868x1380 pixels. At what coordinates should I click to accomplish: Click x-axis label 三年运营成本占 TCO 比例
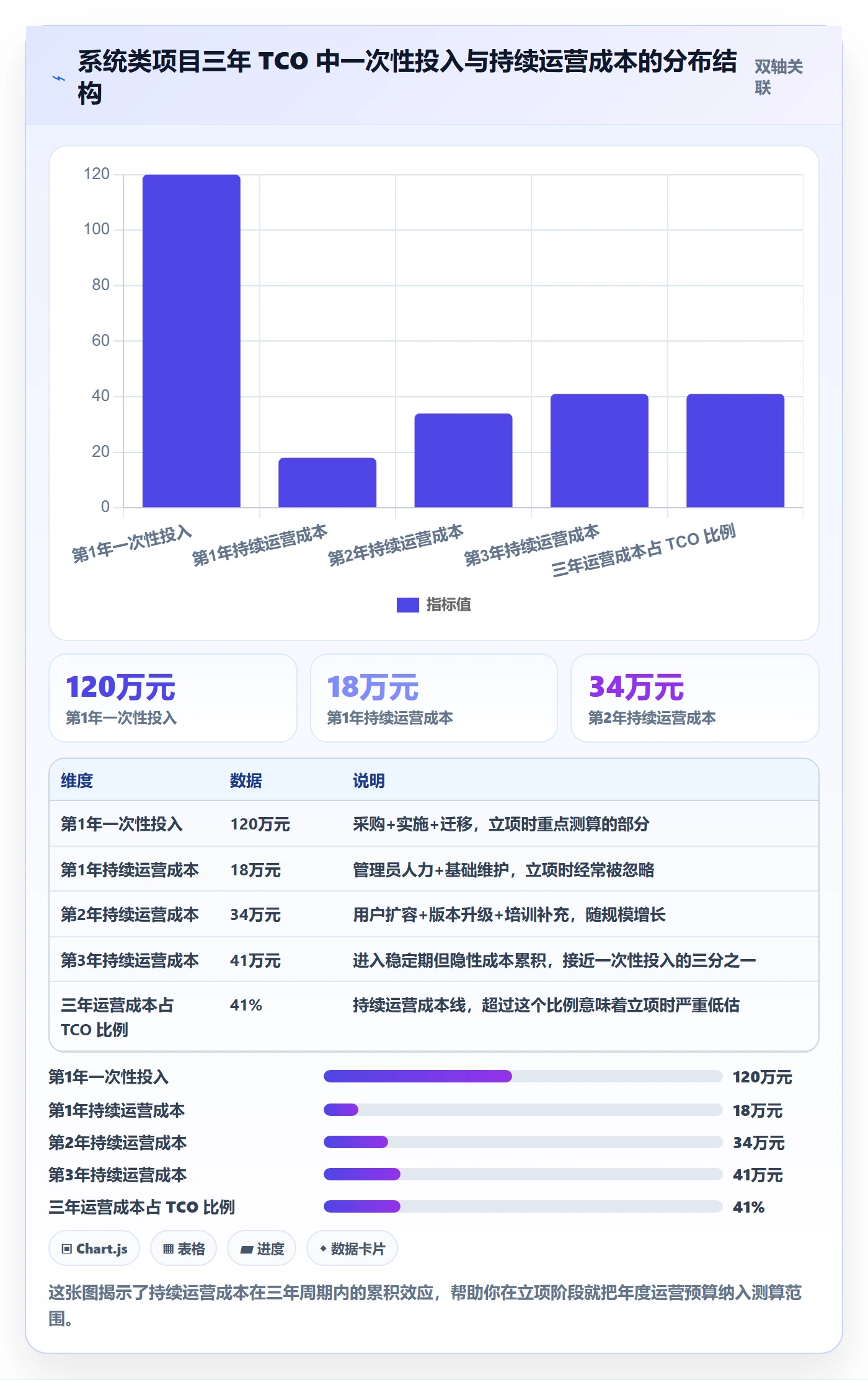click(644, 550)
